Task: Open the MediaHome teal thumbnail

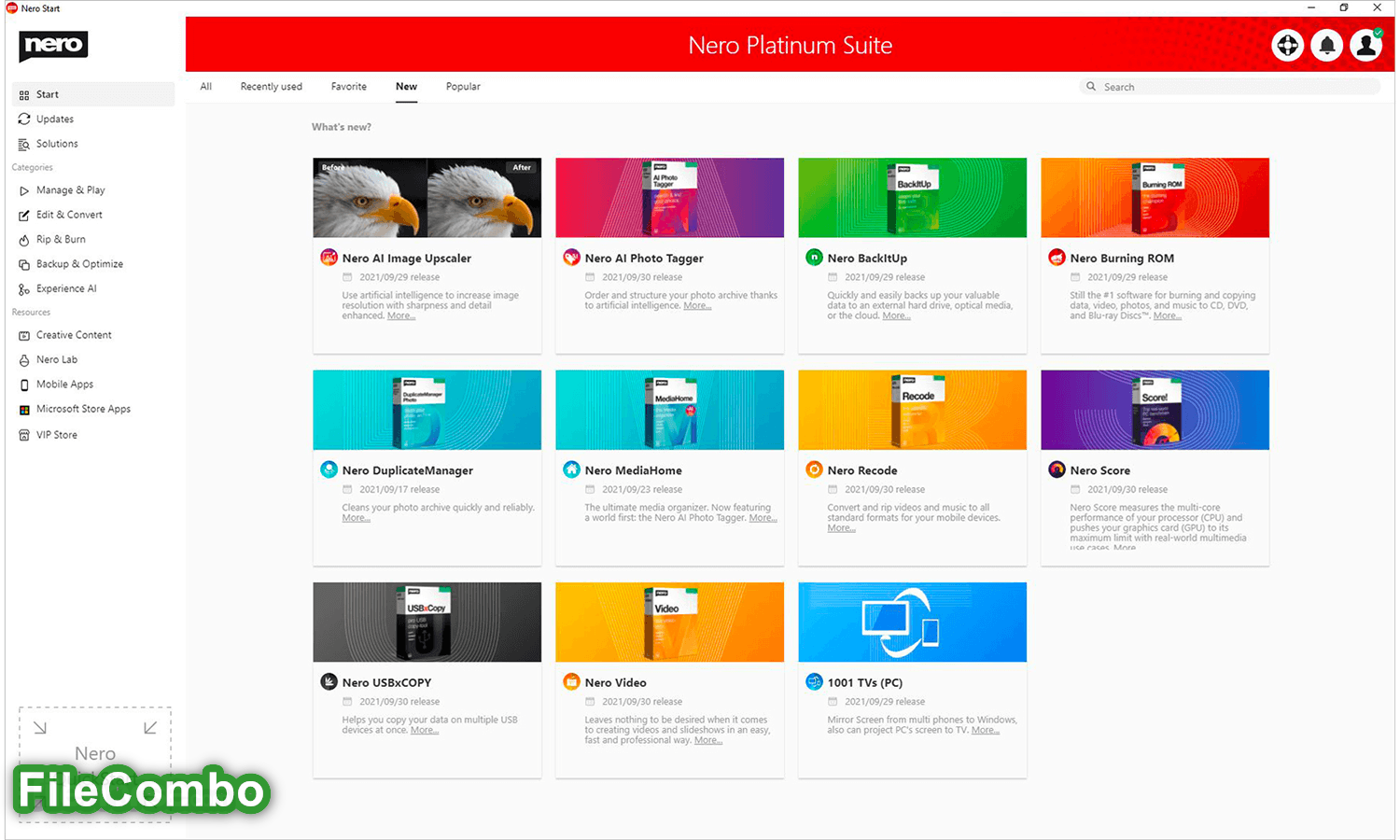Action: pos(669,410)
